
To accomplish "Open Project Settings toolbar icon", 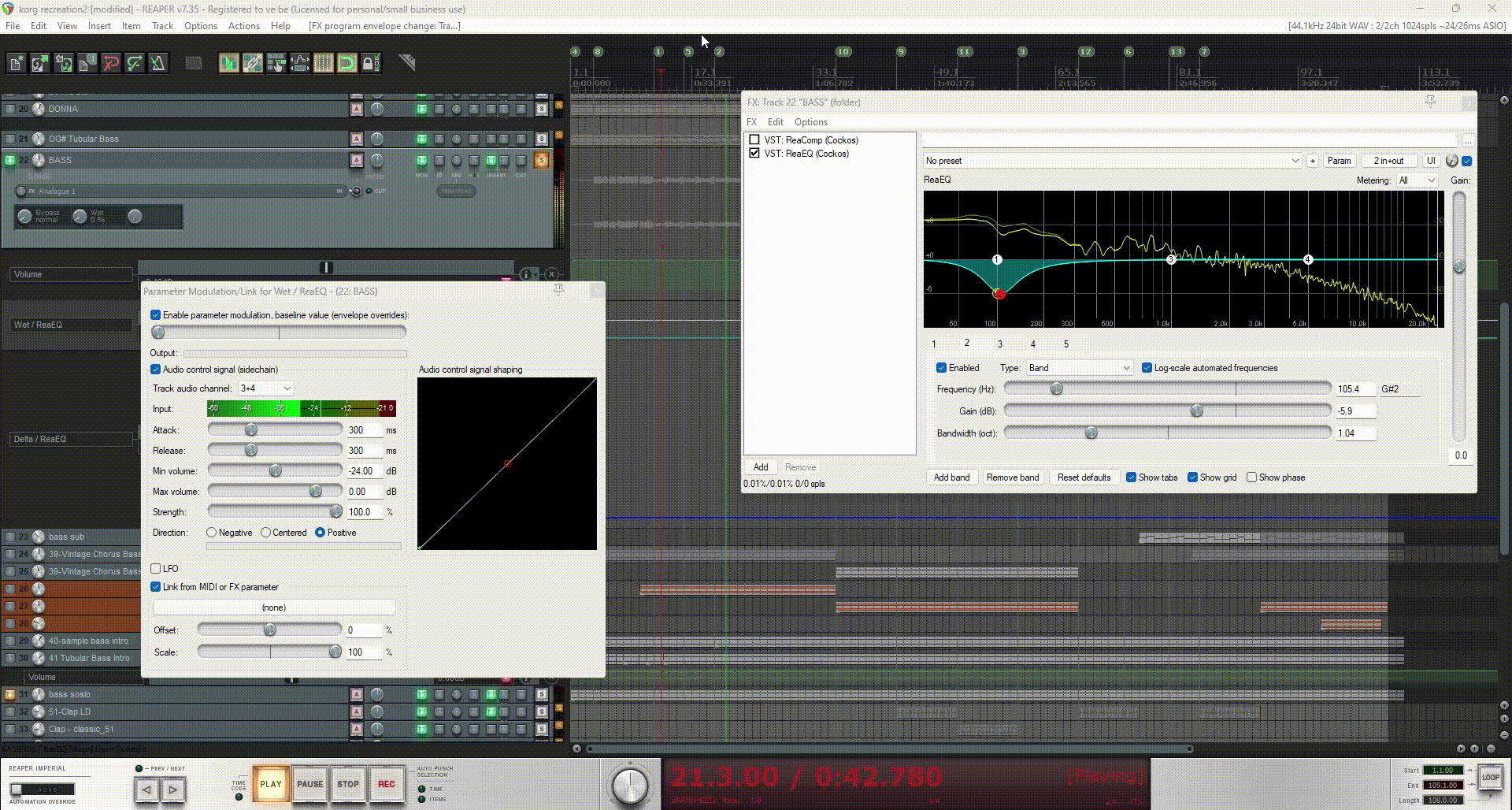I will pos(87,63).
